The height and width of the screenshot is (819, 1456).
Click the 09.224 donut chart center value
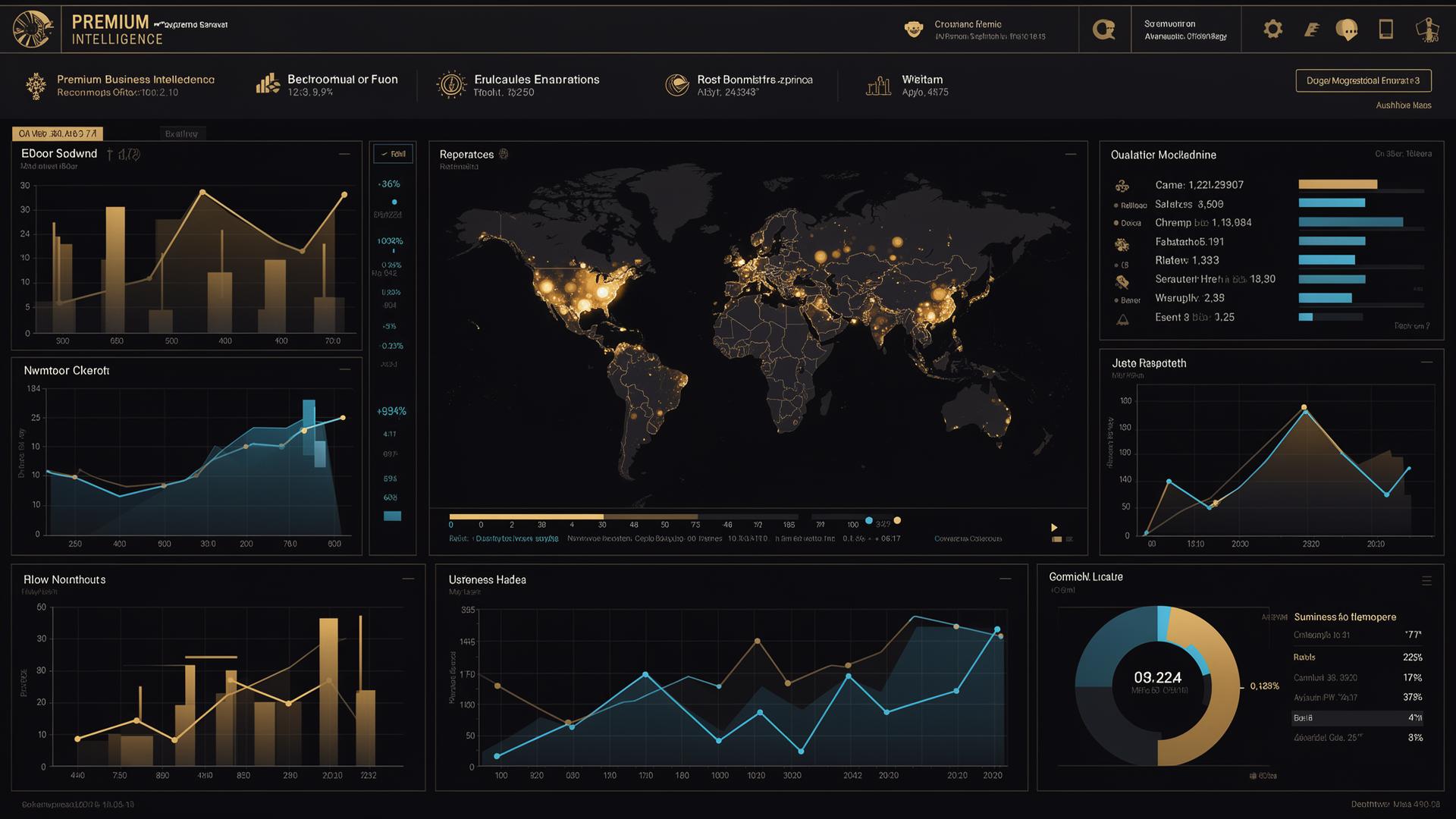click(x=1157, y=677)
